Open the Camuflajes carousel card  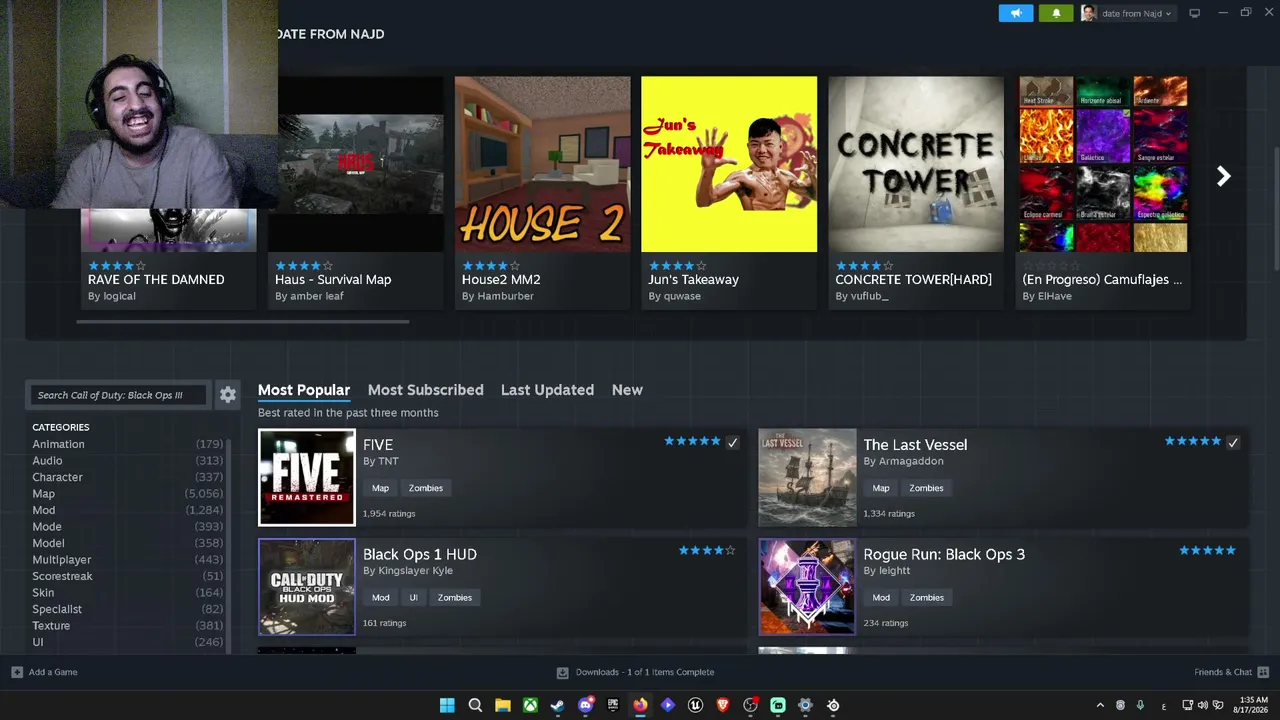[x=1102, y=192]
